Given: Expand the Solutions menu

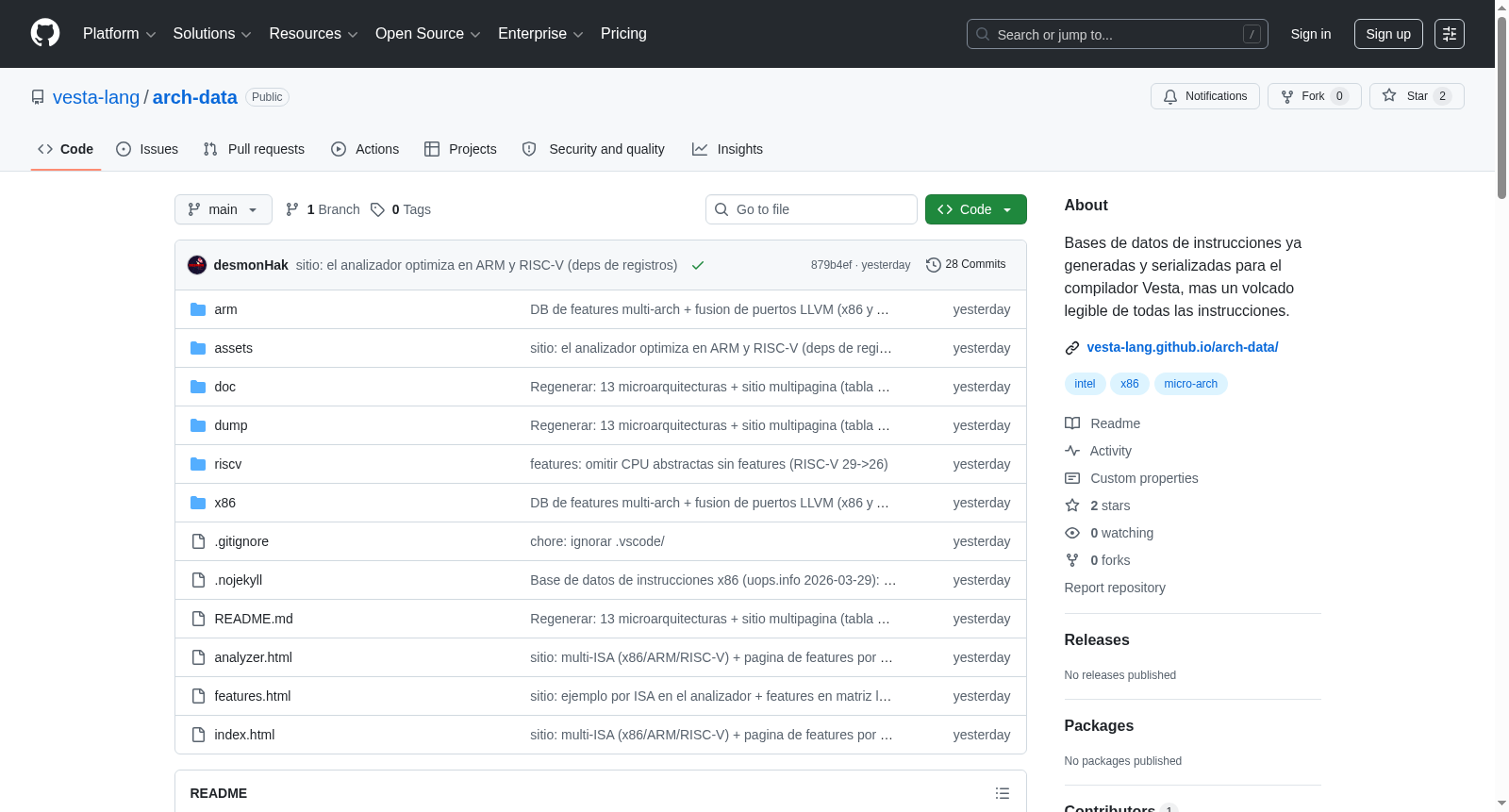Looking at the screenshot, I should (212, 34).
